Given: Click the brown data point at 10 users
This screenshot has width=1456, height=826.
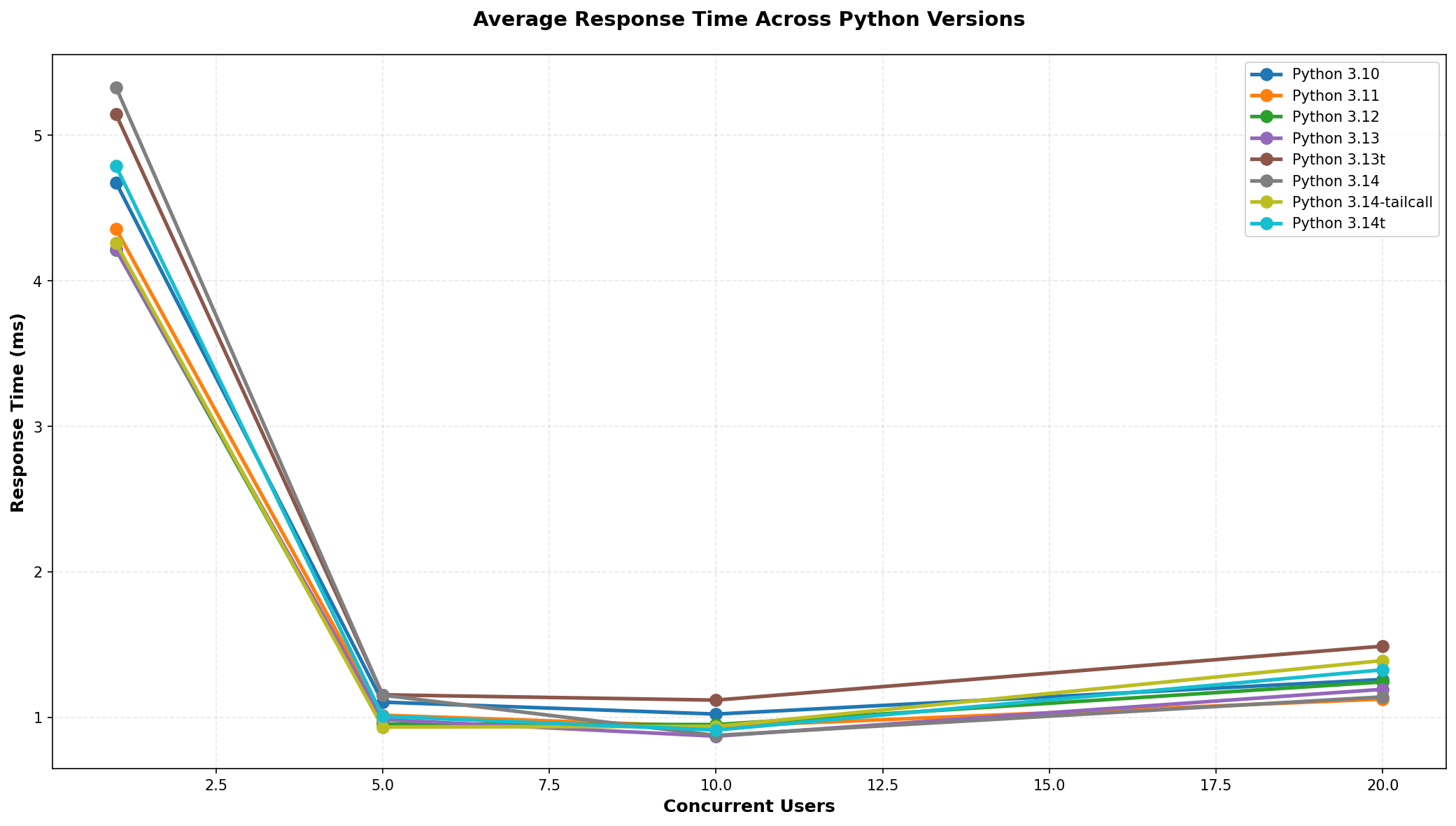Looking at the screenshot, I should pos(716,700).
